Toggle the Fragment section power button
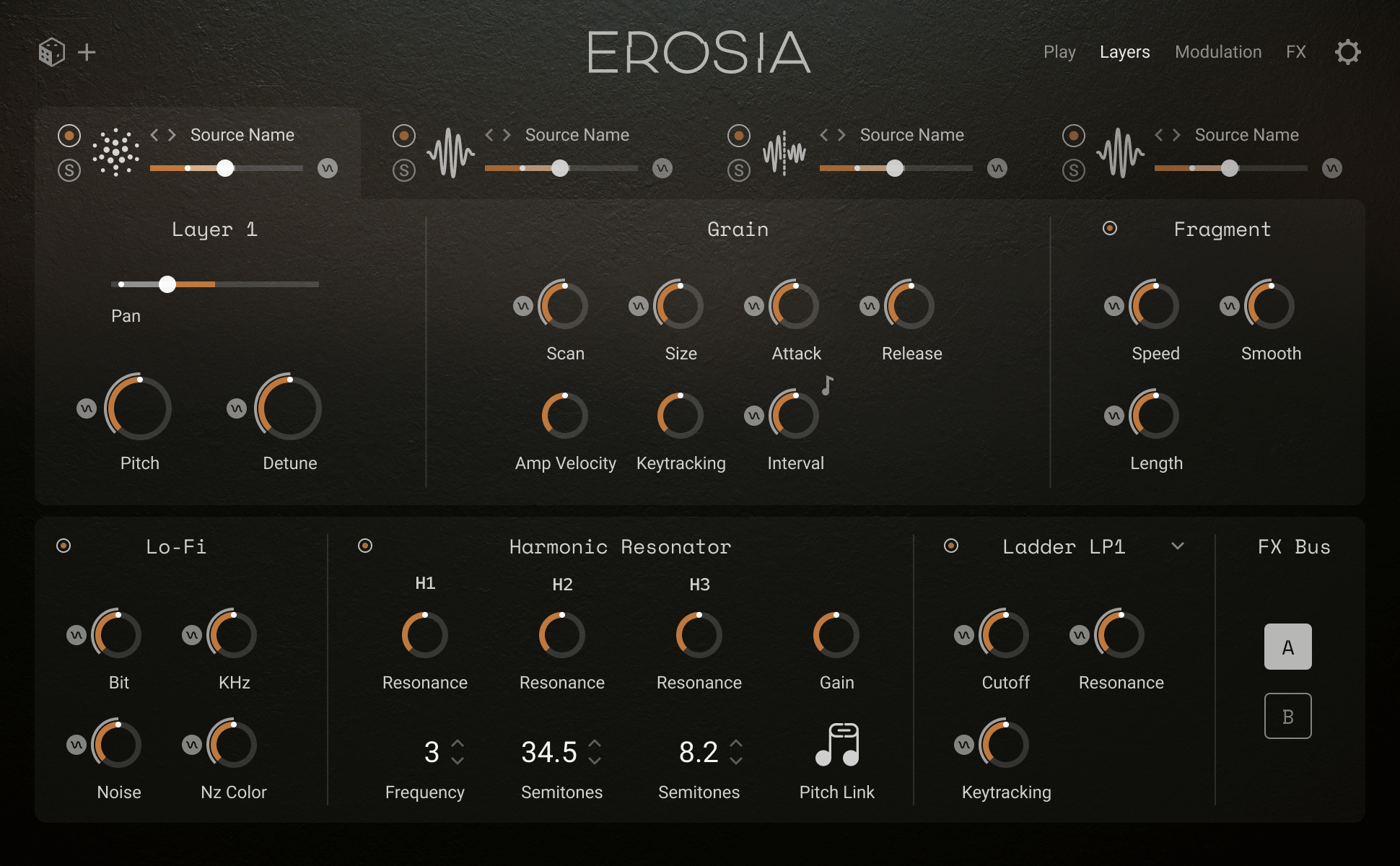The height and width of the screenshot is (866, 1400). (1110, 229)
